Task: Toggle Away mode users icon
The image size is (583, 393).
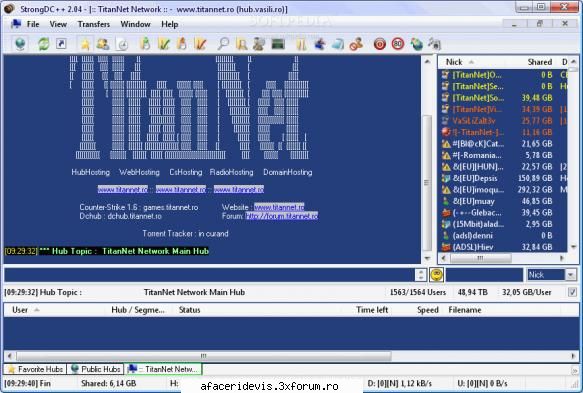Action: [356, 44]
